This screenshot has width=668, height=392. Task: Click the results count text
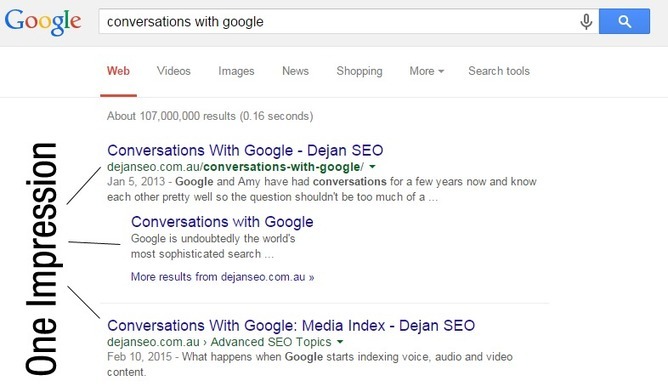tap(210, 116)
